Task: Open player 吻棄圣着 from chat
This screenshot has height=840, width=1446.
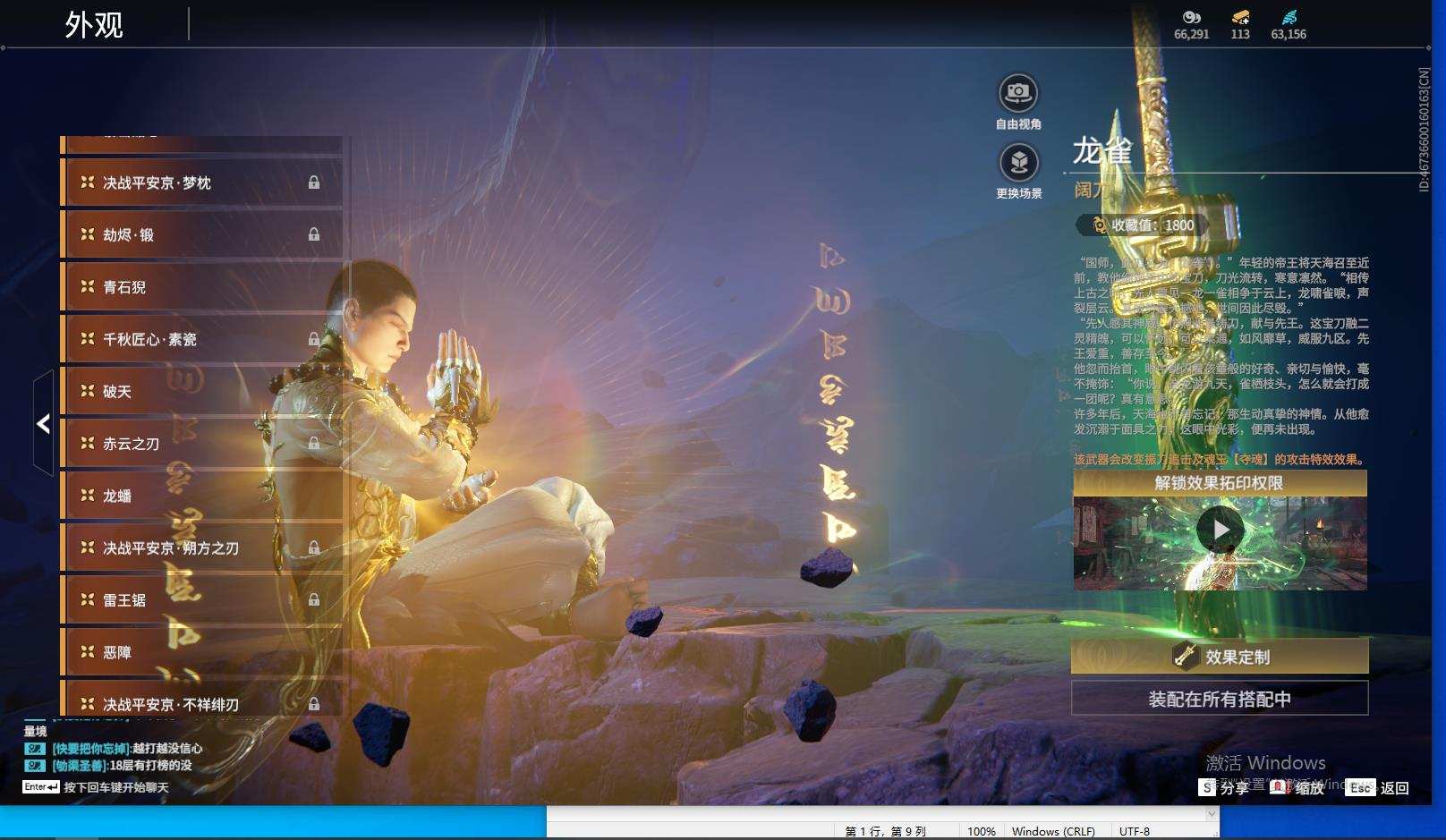Action: tap(80, 766)
